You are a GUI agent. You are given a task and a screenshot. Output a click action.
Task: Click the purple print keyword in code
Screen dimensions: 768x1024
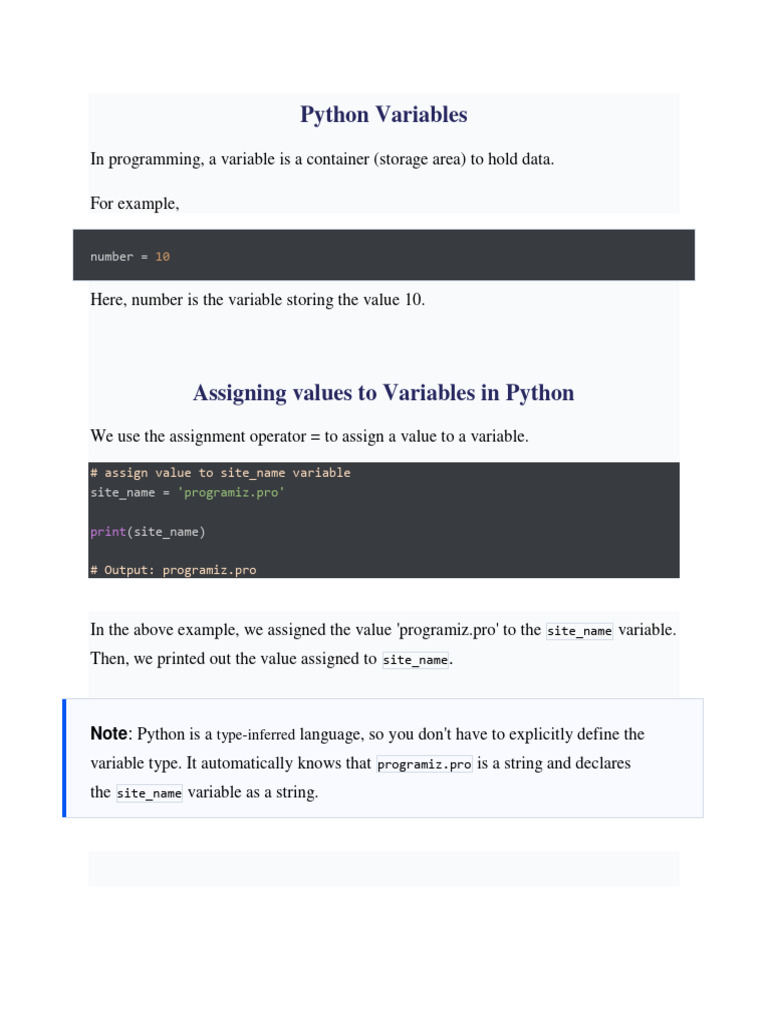pyautogui.click(x=108, y=532)
